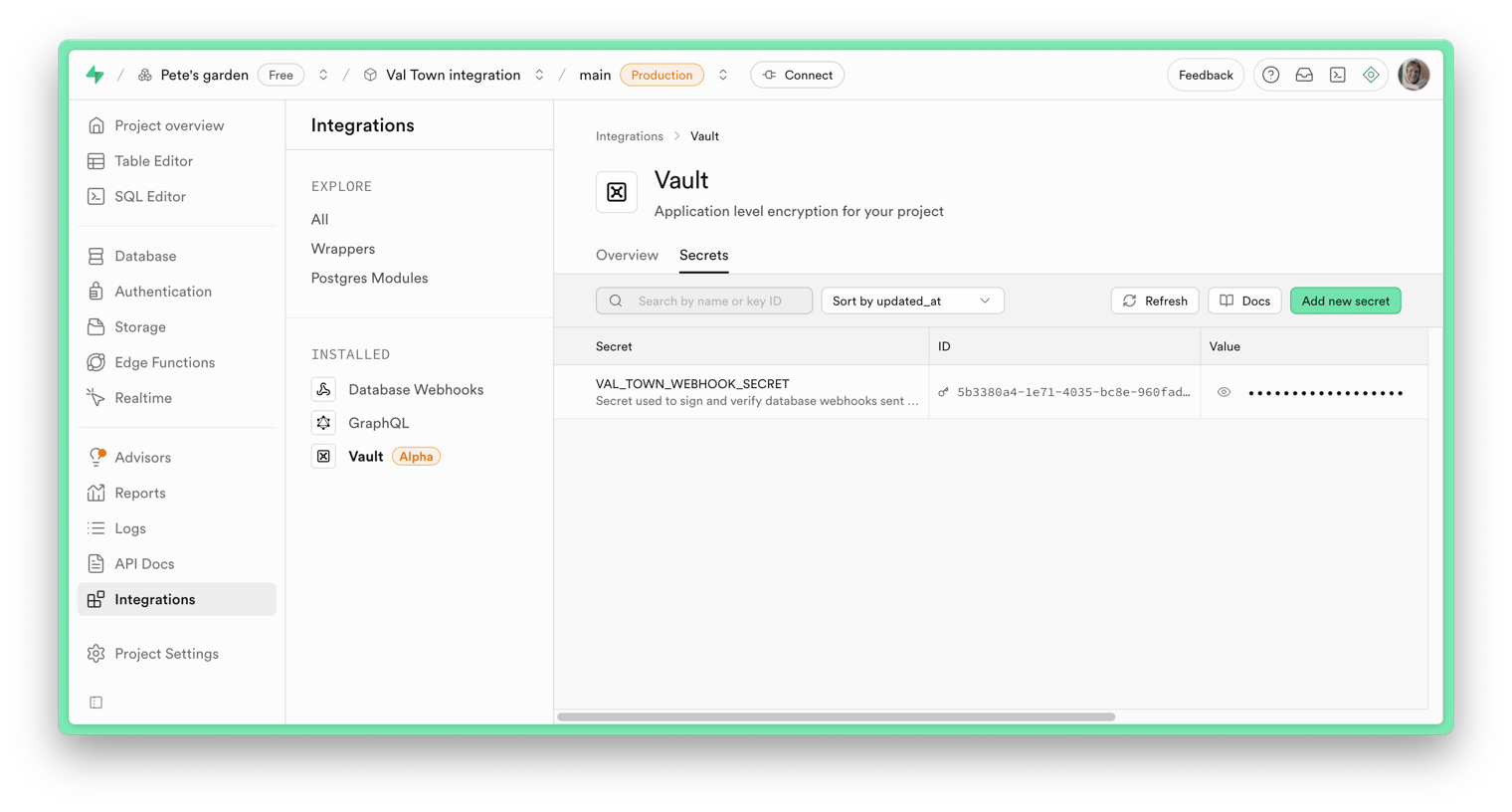This screenshot has width=1512, height=812.
Task: Reveal the VAL_TOWN_WEBHOOK_SECRET value with eye icon
Action: click(x=1224, y=392)
